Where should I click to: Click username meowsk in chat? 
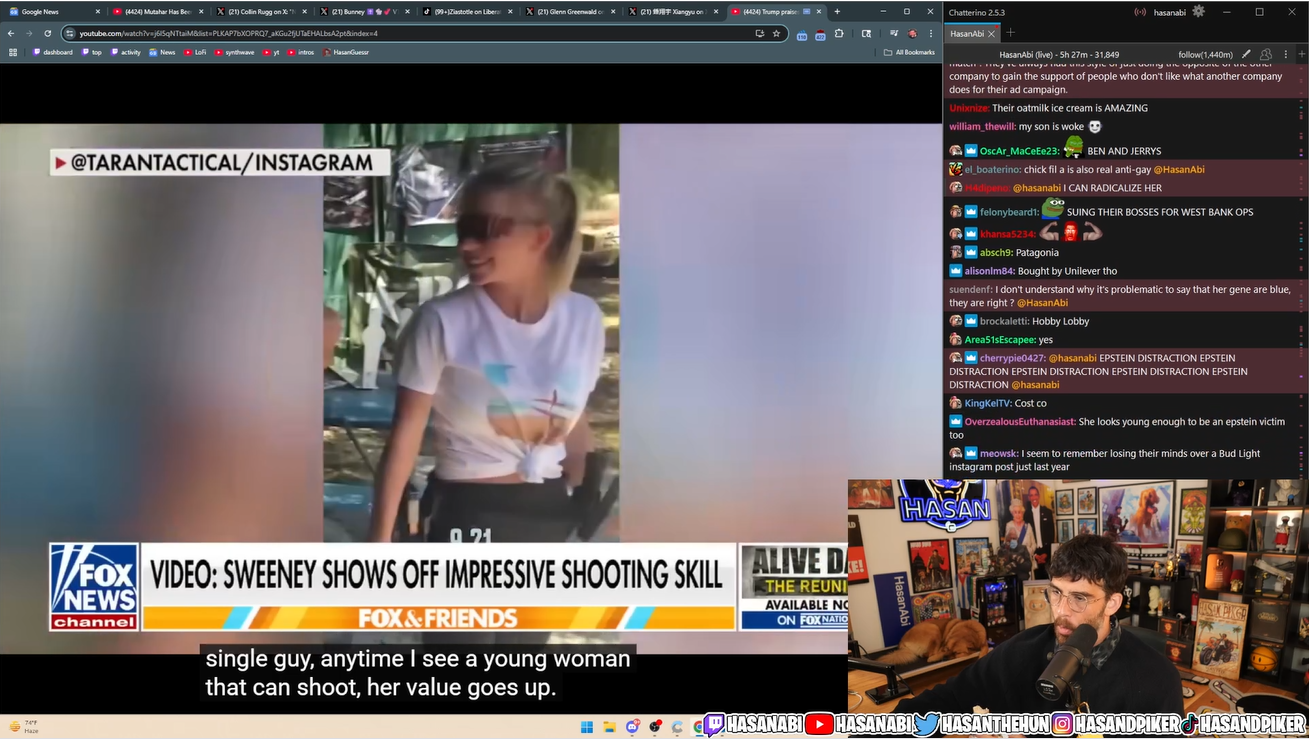[x=999, y=453]
